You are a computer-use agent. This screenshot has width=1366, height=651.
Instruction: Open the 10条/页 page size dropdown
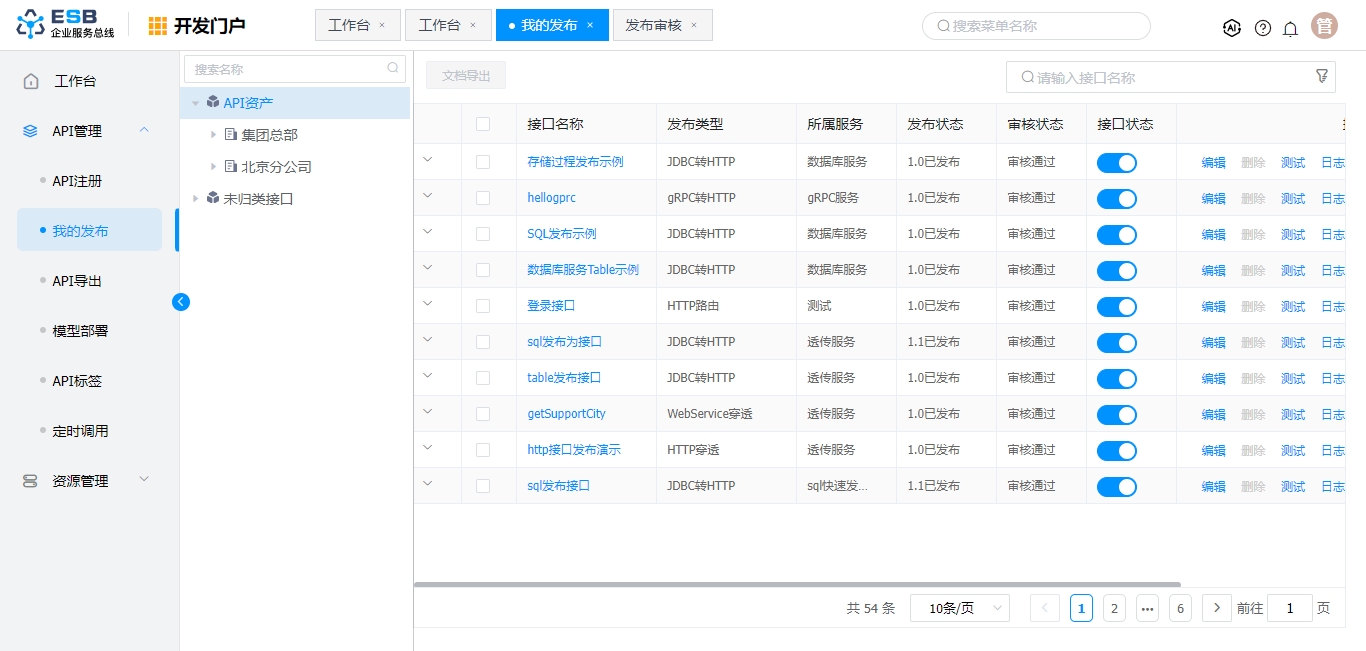coord(959,608)
